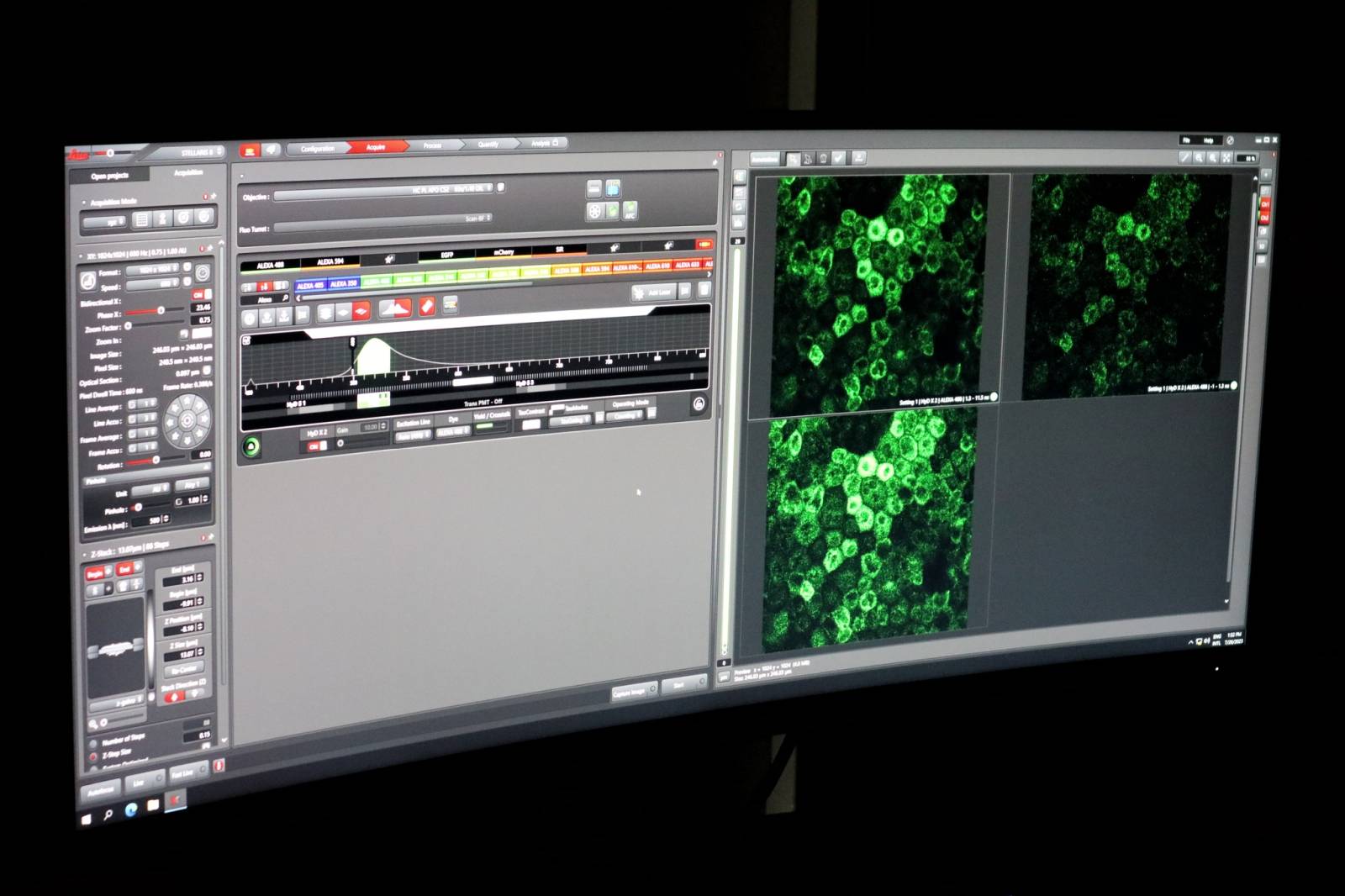Viewport: 1345px width, 896px height.
Task: Click the Pinhole slider handle
Action: 138,507
